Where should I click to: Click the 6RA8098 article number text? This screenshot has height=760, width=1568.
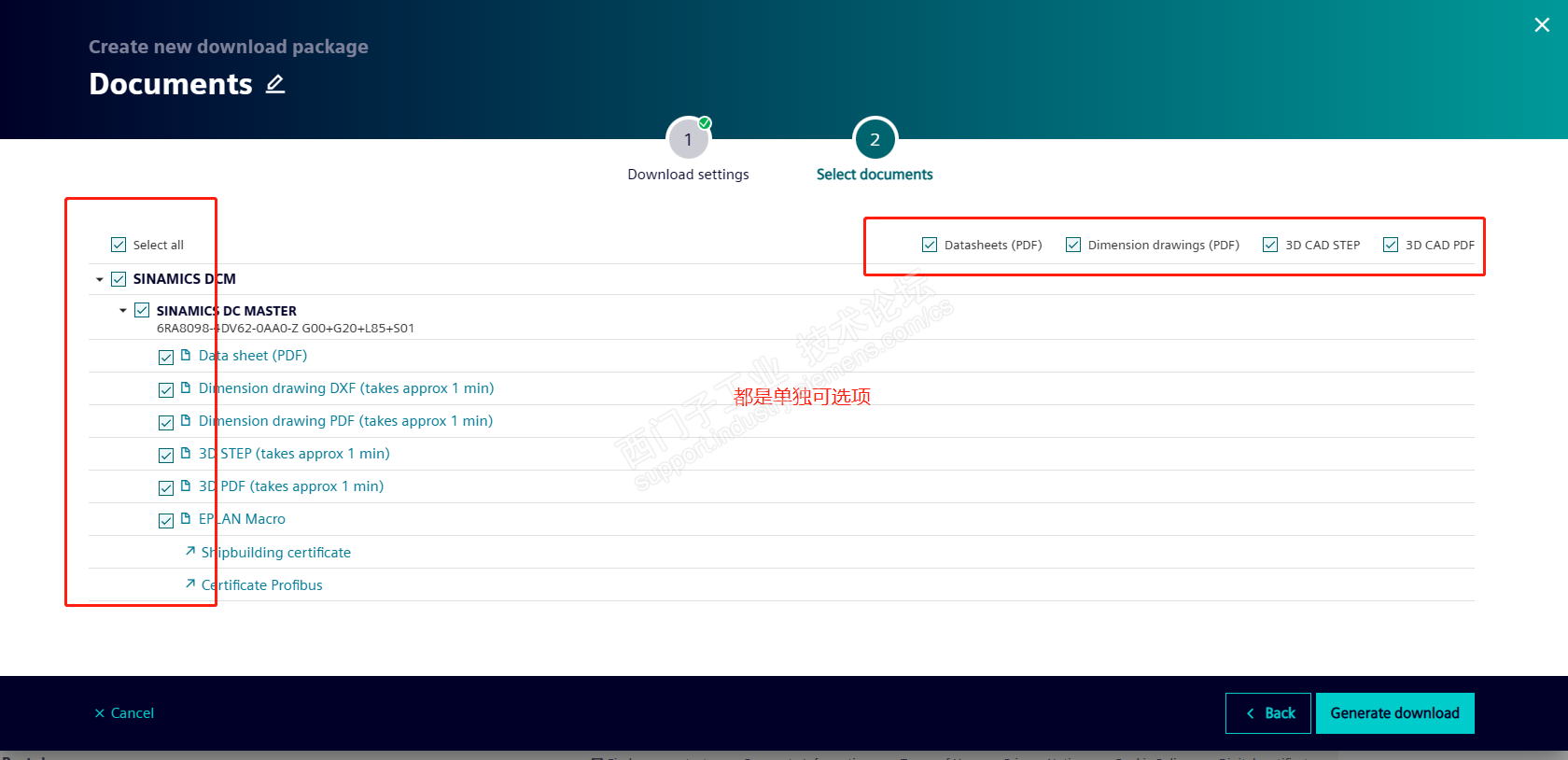click(286, 328)
